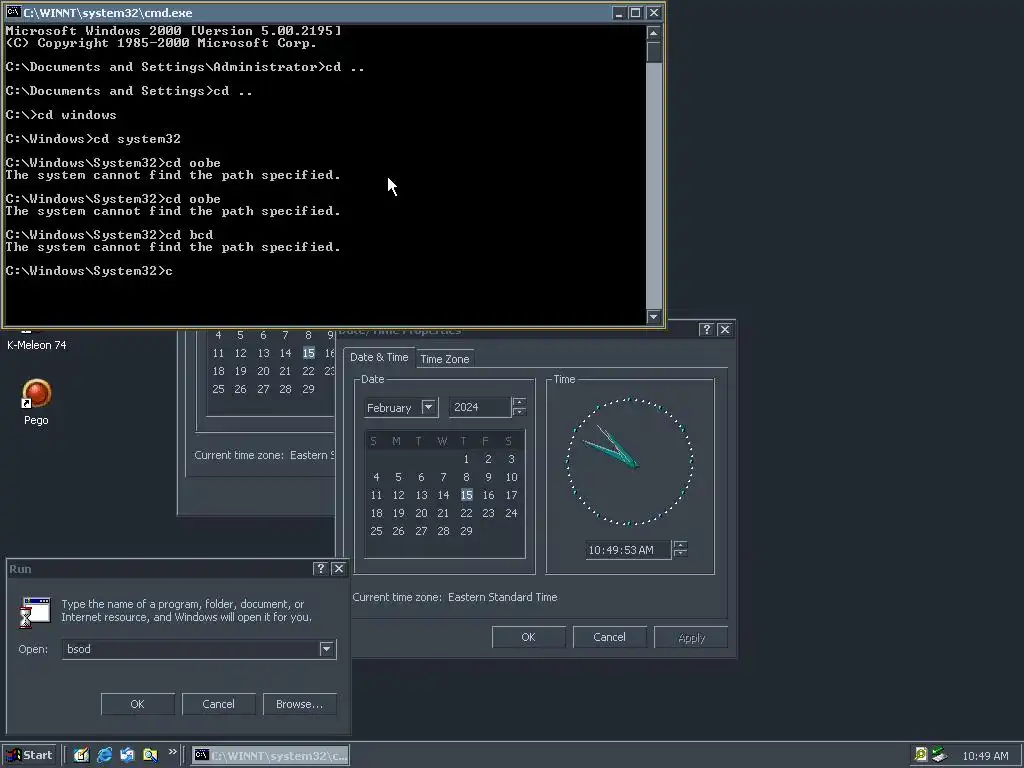Viewport: 1024px width, 768px height.
Task: Click the year field showing 2024
Action: (x=479, y=408)
